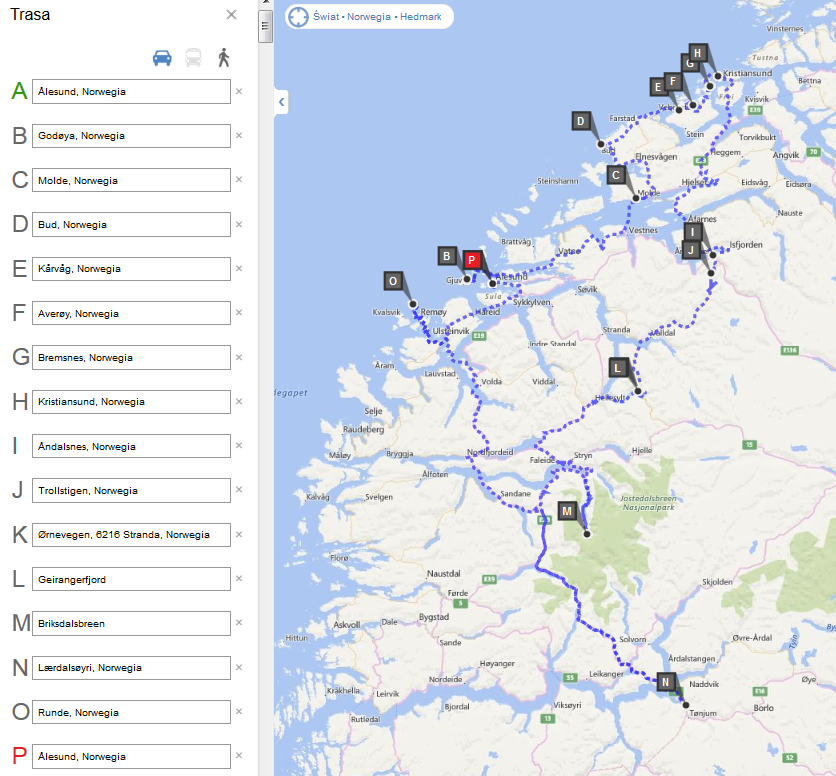Remove waypoint D Bud
The image size is (836, 776).
(239, 225)
